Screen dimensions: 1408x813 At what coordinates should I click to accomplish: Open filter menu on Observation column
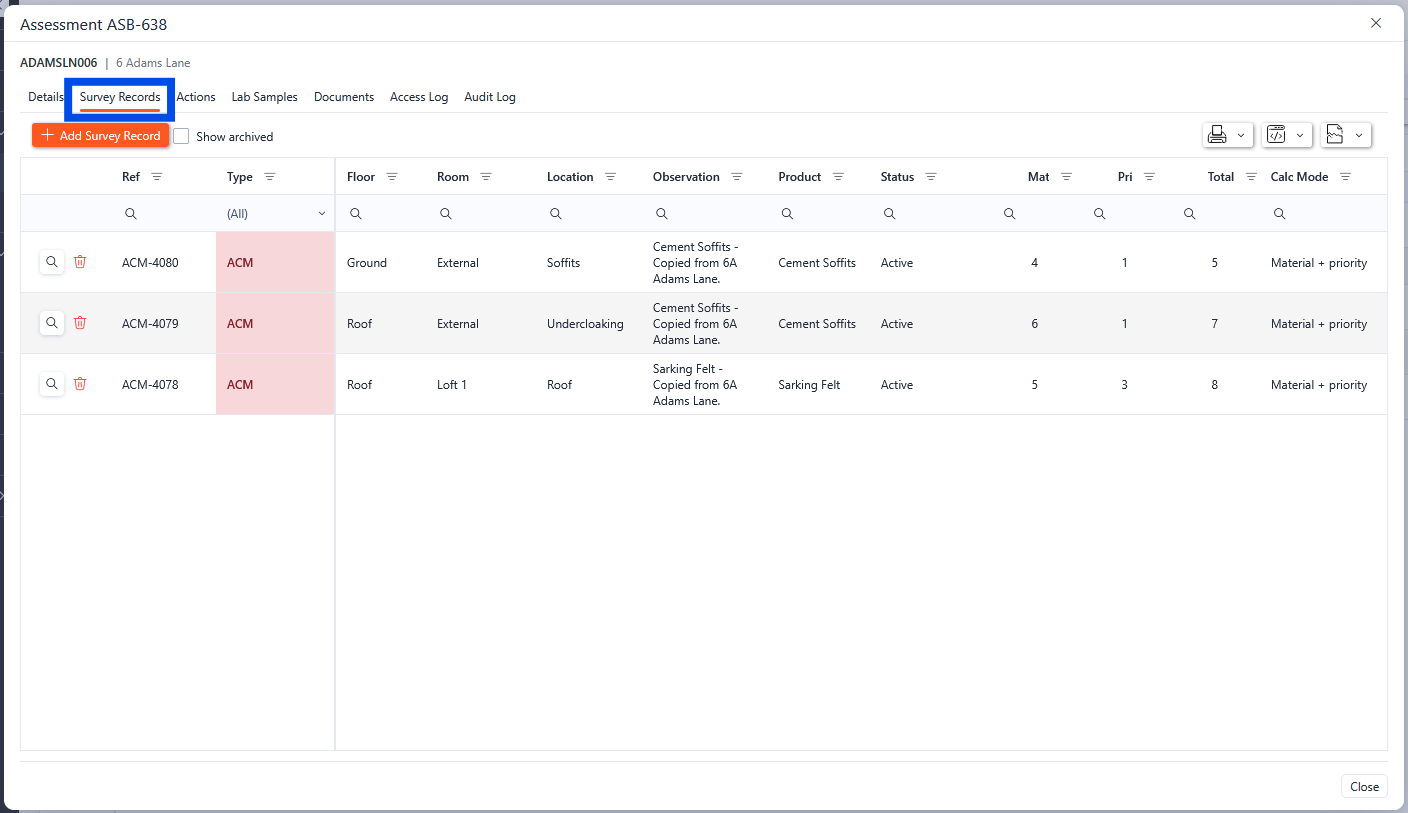tap(737, 177)
